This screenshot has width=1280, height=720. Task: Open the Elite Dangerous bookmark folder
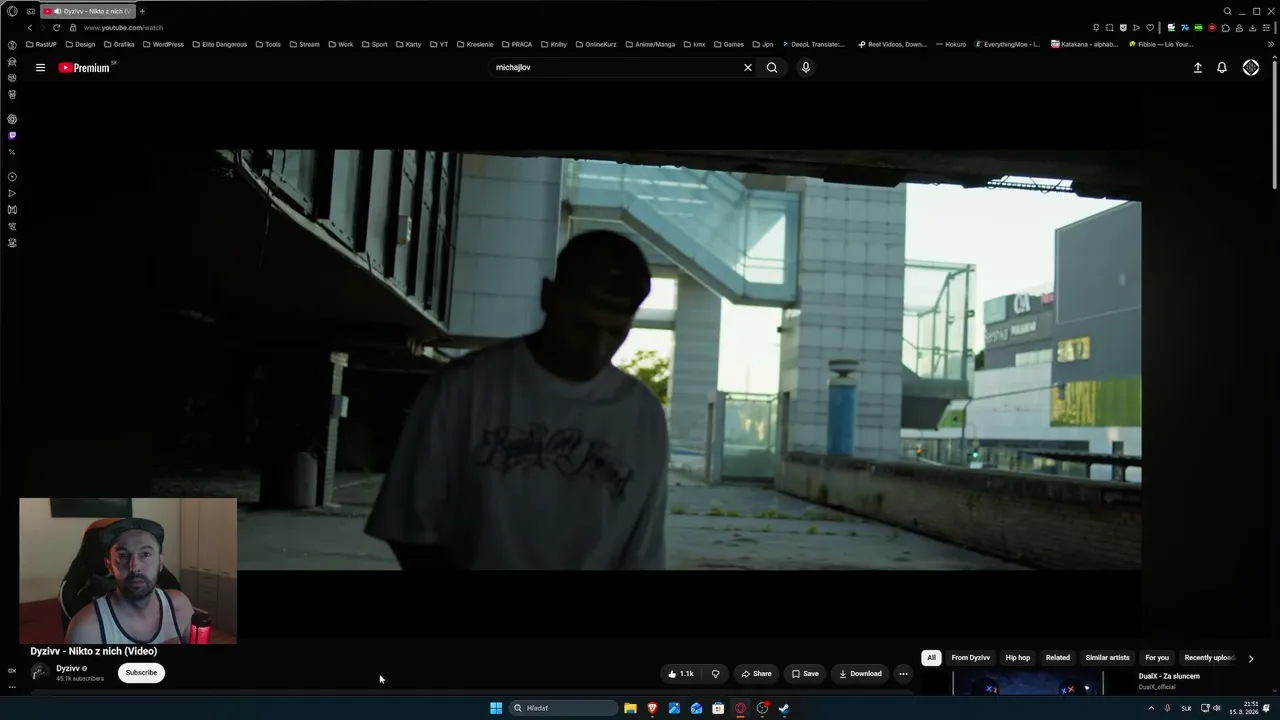[219, 44]
